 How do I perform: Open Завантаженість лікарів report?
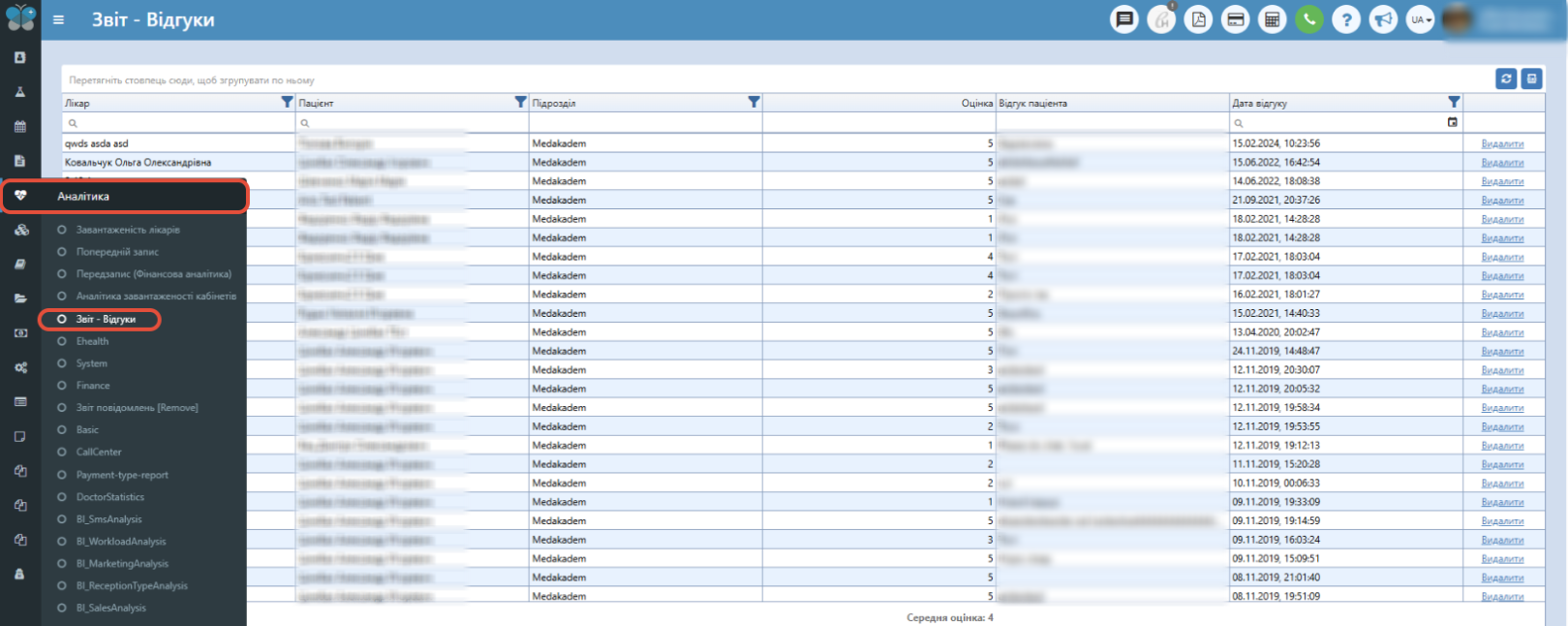coord(128,230)
